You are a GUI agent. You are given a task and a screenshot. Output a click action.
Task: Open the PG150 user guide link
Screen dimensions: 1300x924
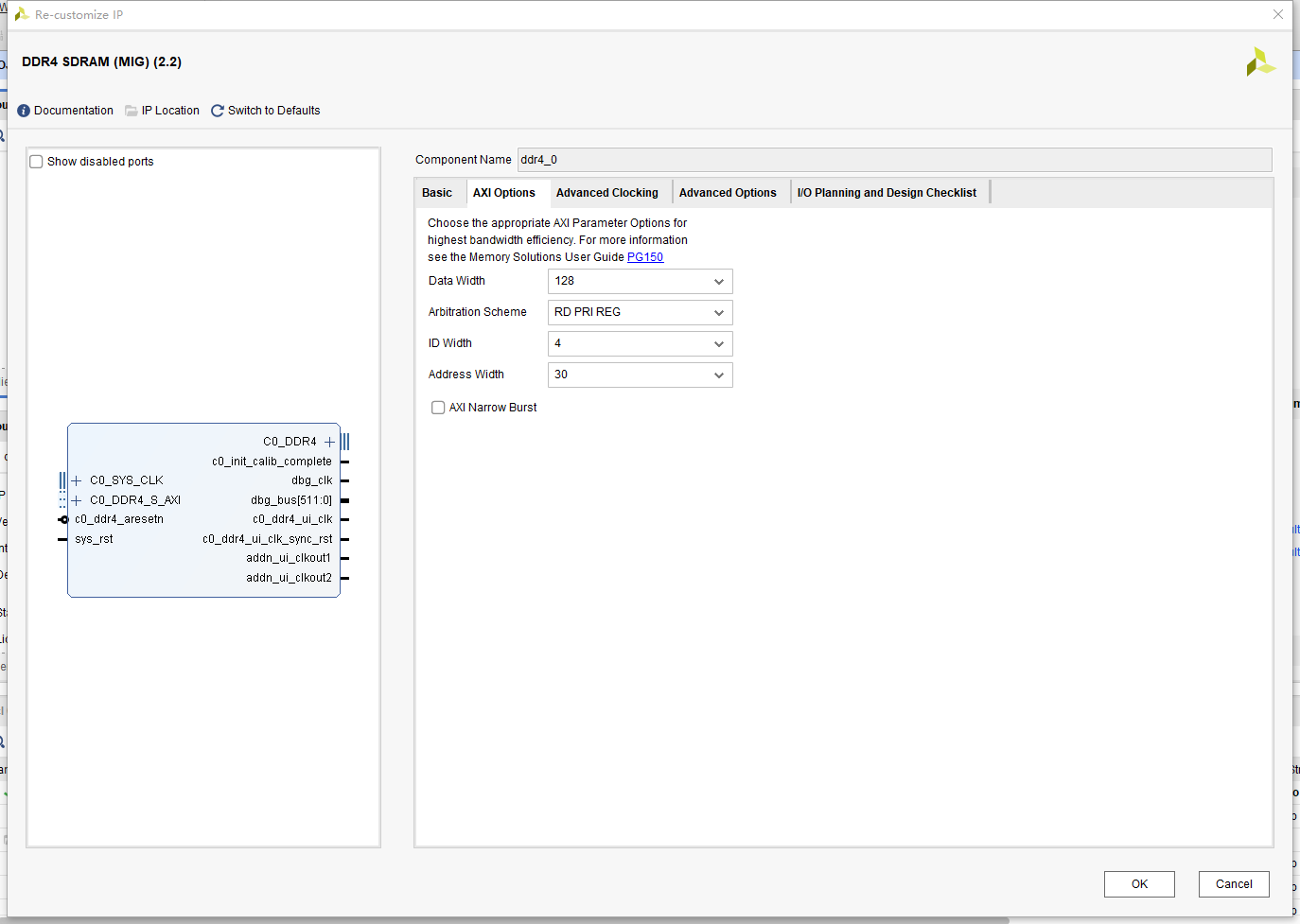645,257
